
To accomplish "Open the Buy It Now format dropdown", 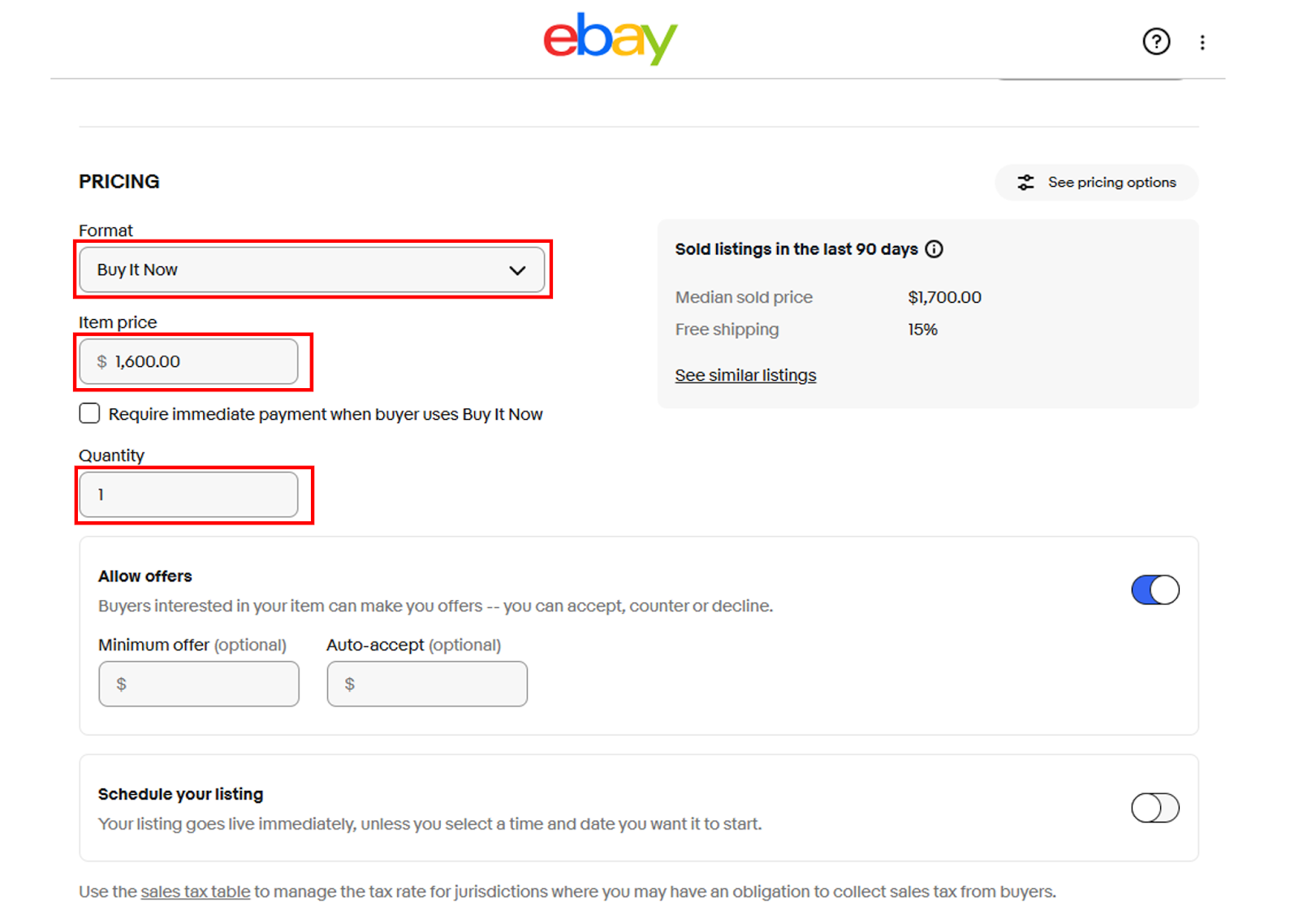I will click(313, 270).
